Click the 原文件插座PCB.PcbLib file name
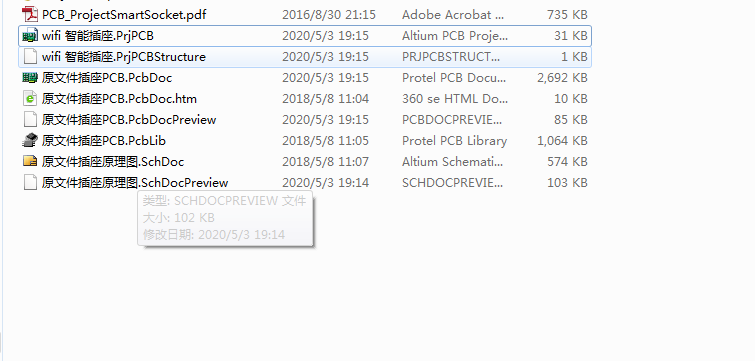Screen dimensions: 755x361 pos(104,141)
